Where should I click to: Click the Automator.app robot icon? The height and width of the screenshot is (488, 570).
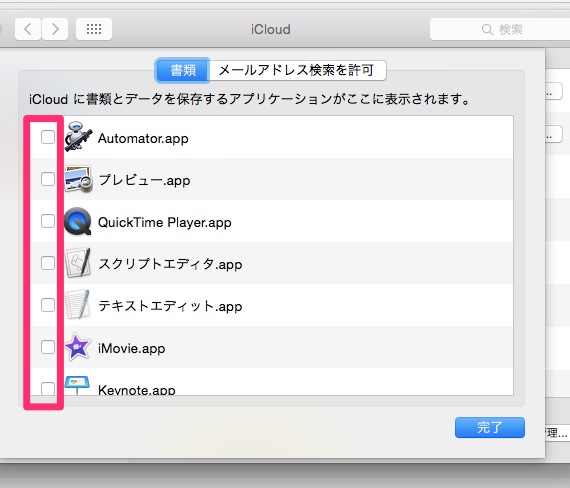[x=78, y=136]
